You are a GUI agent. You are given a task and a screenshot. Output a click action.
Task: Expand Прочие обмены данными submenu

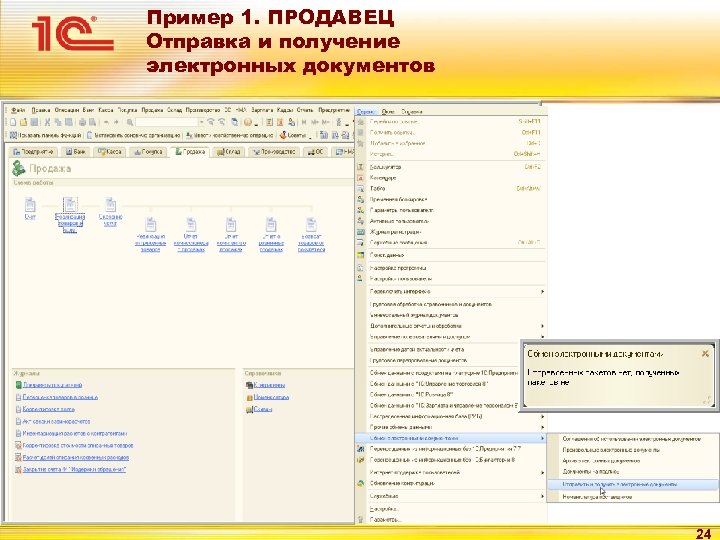pos(451,427)
